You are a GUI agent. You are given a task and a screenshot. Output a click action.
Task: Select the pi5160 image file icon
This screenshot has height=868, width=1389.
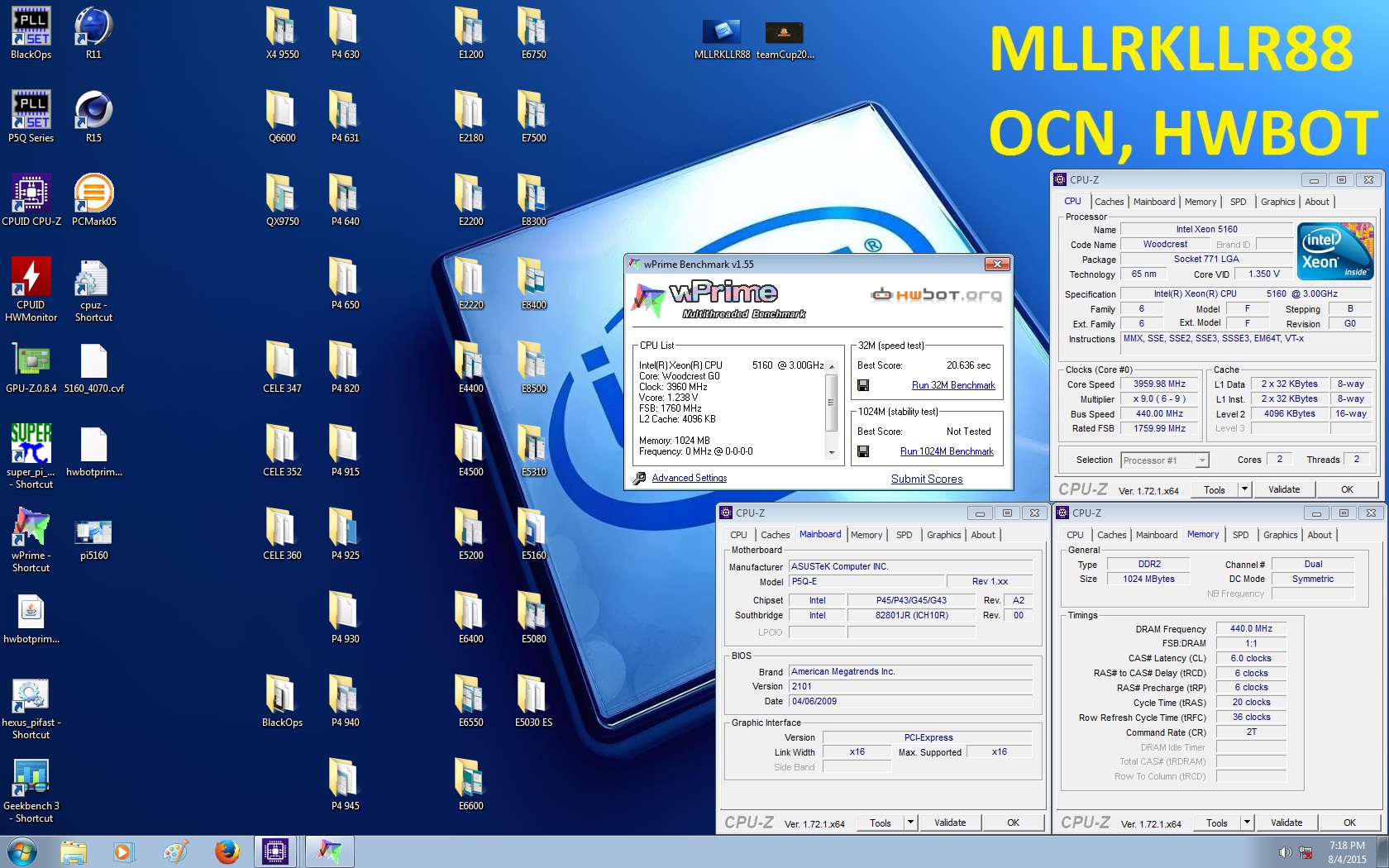coord(93,531)
